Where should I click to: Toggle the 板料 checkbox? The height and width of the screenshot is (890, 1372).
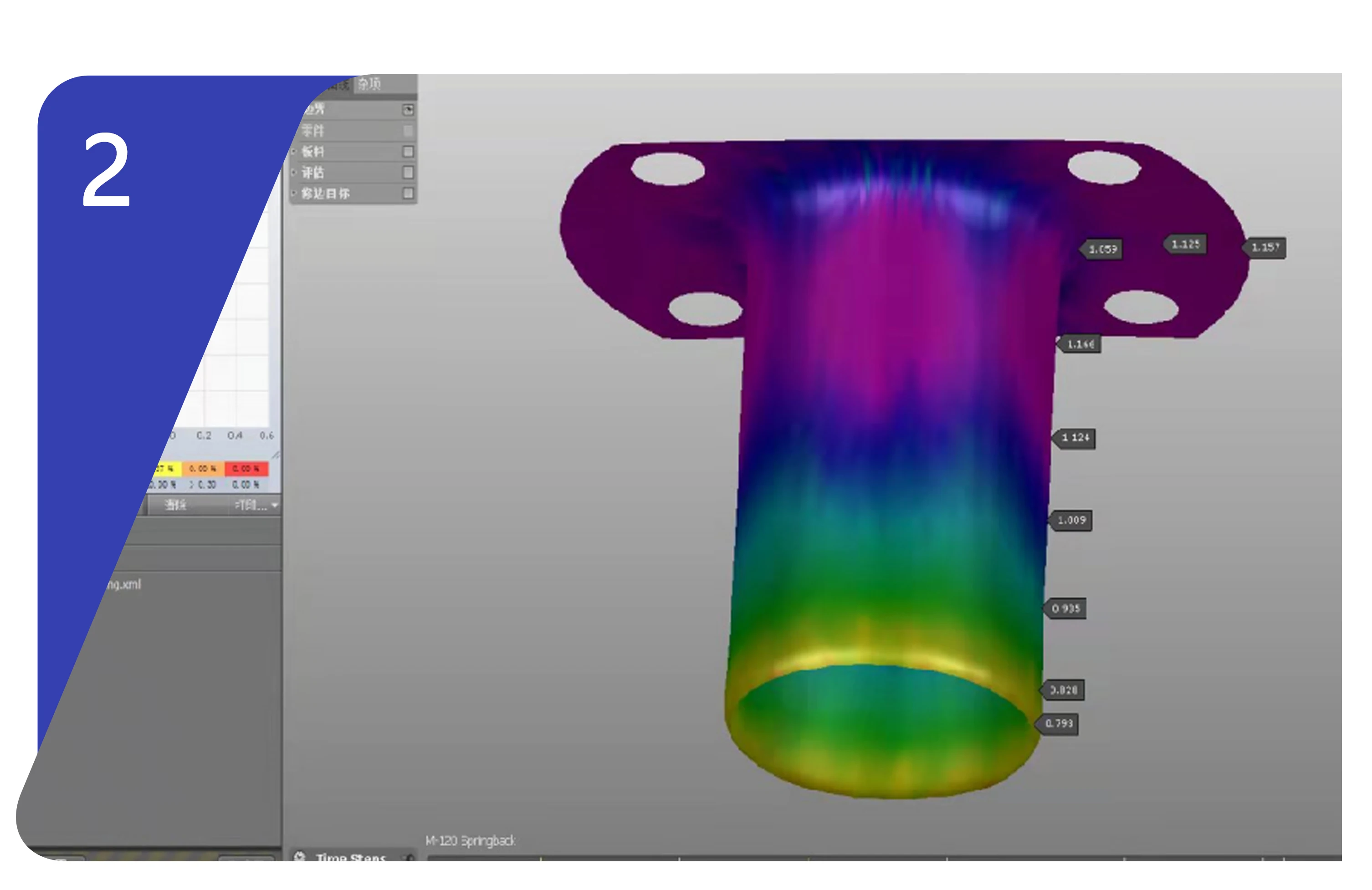408,152
